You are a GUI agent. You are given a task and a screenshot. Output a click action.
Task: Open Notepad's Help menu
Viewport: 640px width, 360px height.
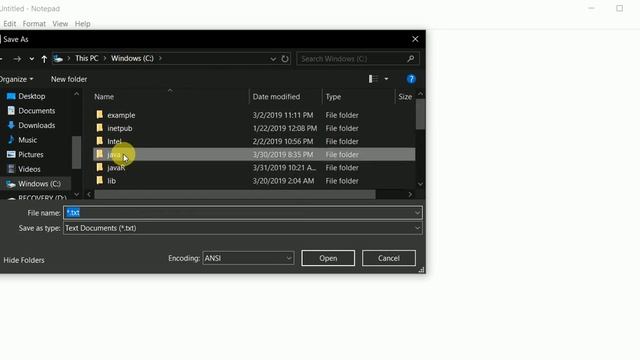coord(82,24)
